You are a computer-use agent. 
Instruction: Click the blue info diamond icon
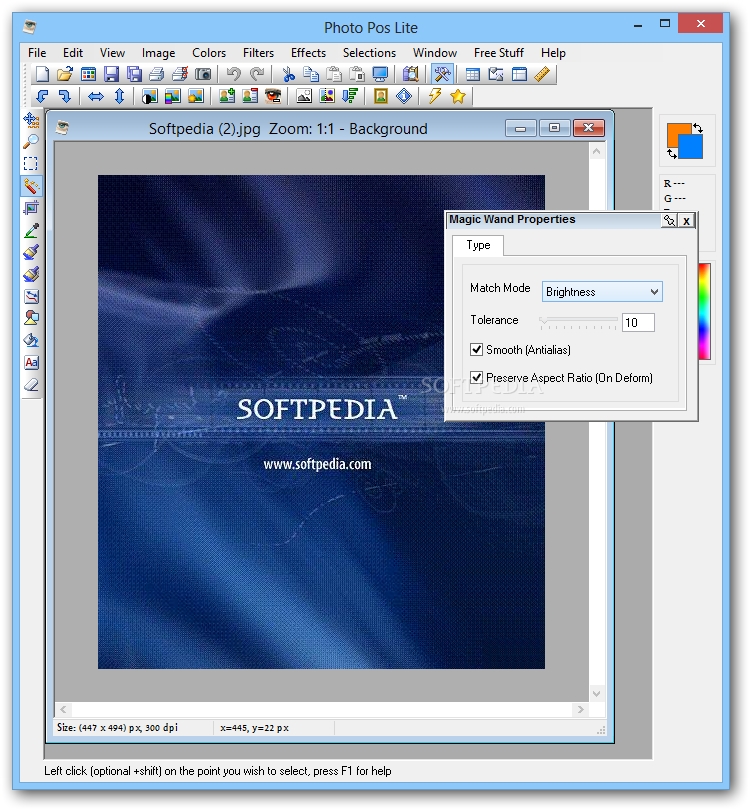coord(404,96)
